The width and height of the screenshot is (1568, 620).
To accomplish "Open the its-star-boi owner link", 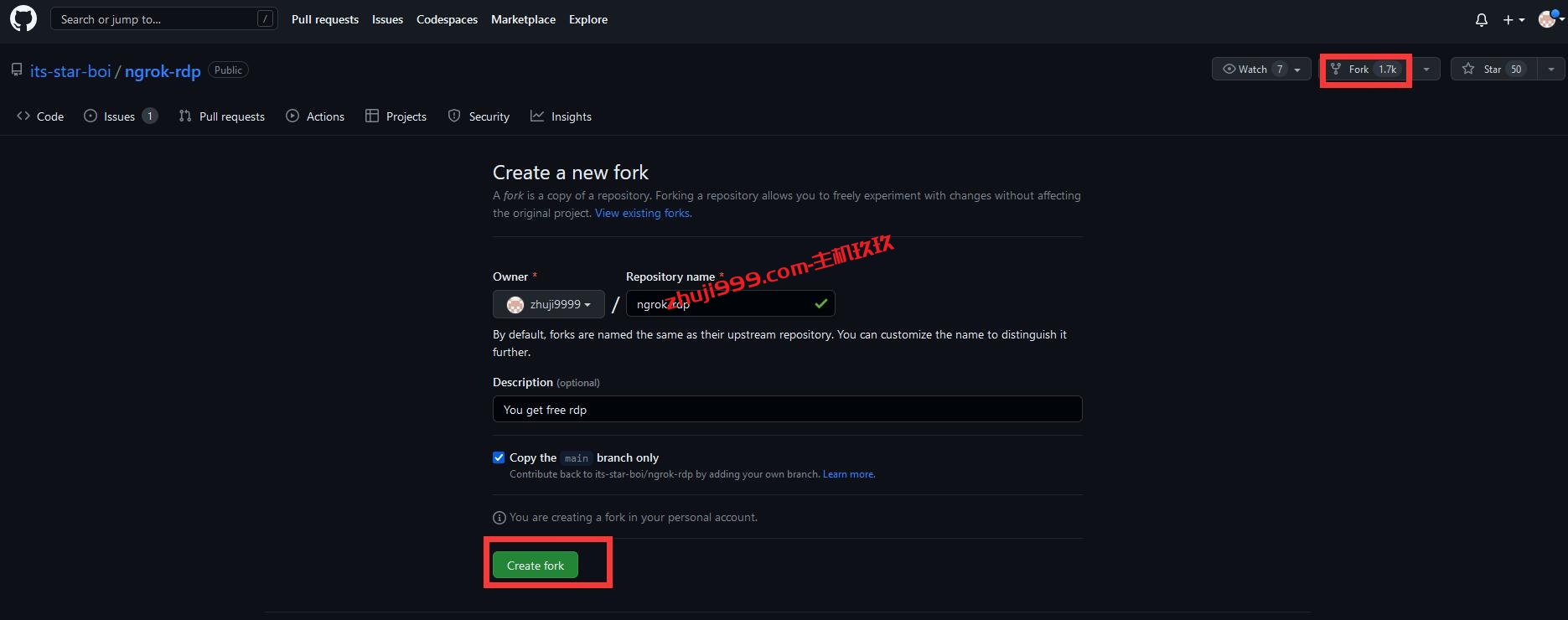I will pos(70,71).
